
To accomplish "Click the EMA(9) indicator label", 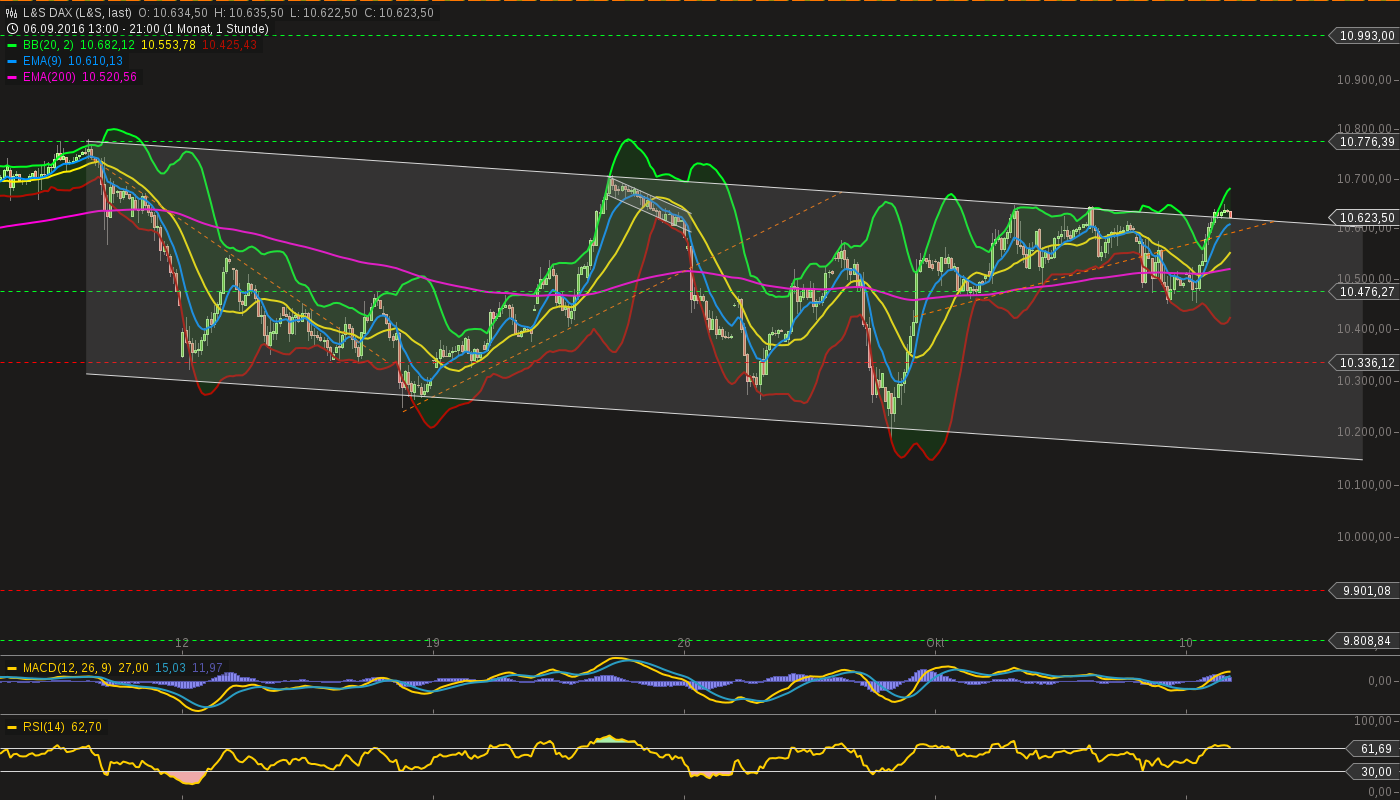I will click(42, 61).
